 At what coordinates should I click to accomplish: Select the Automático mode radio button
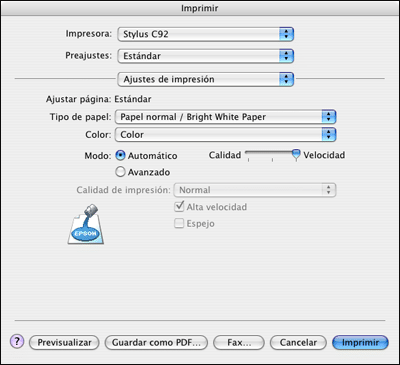[x=120, y=155]
